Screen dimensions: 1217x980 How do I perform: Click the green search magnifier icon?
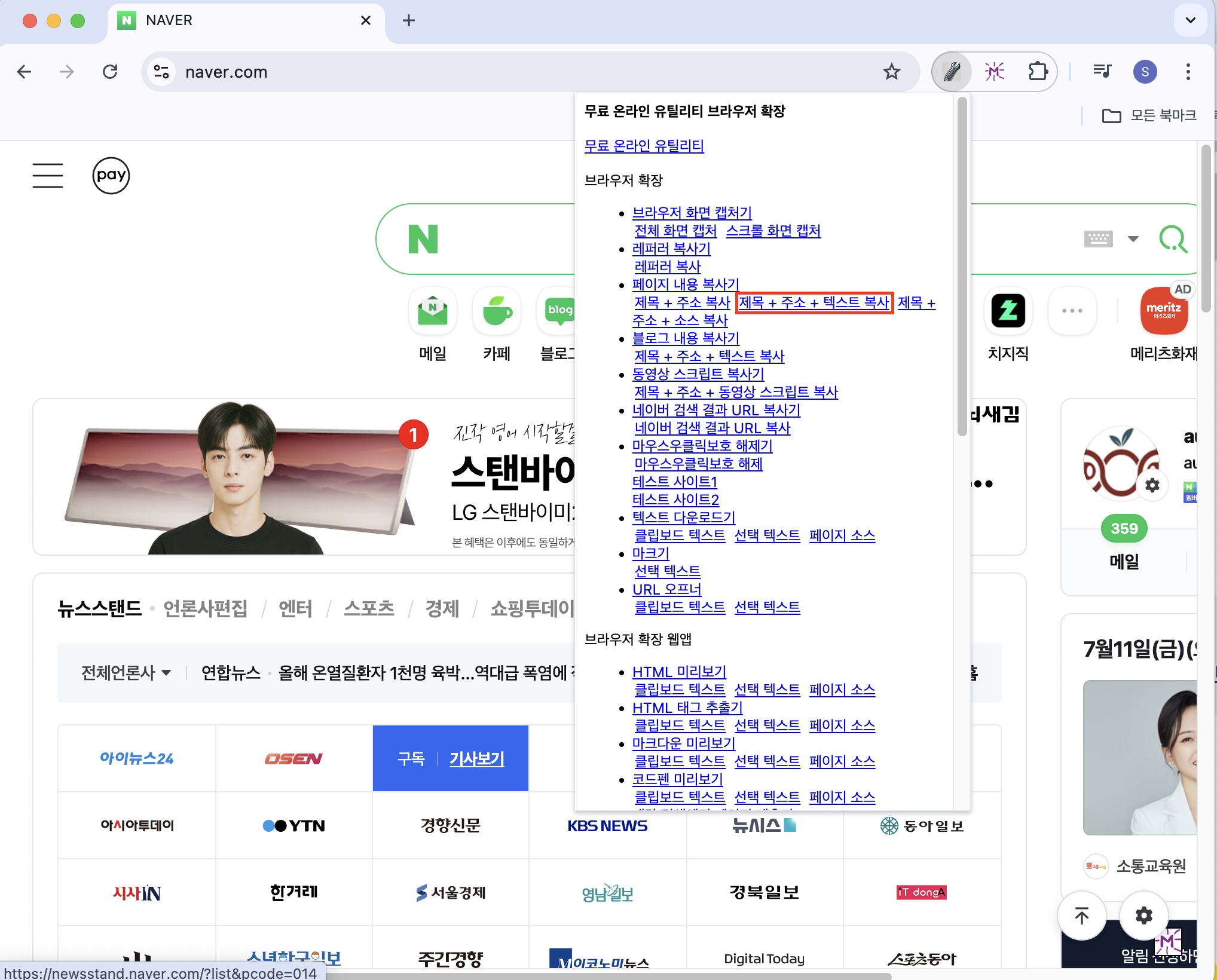click(1173, 239)
